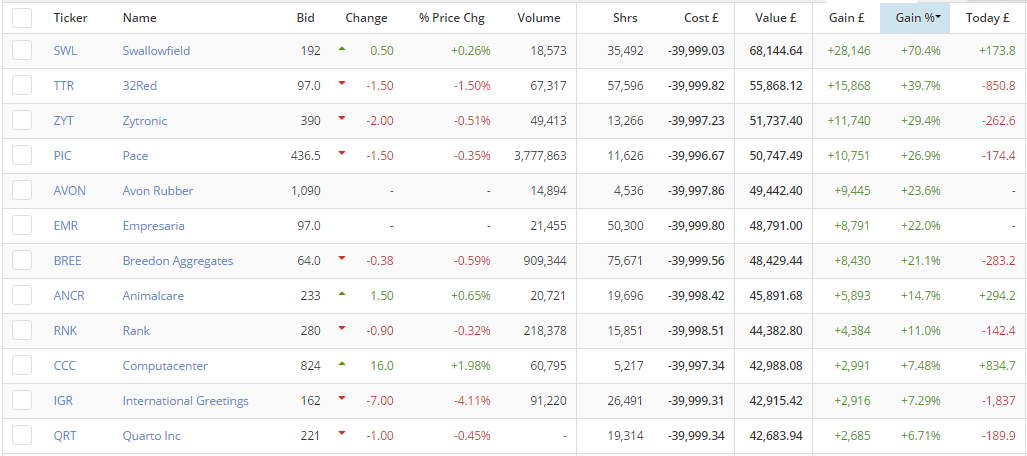Screen dimensions: 1027x456
Task: Open the RNK ticker link
Action: (x=65, y=331)
